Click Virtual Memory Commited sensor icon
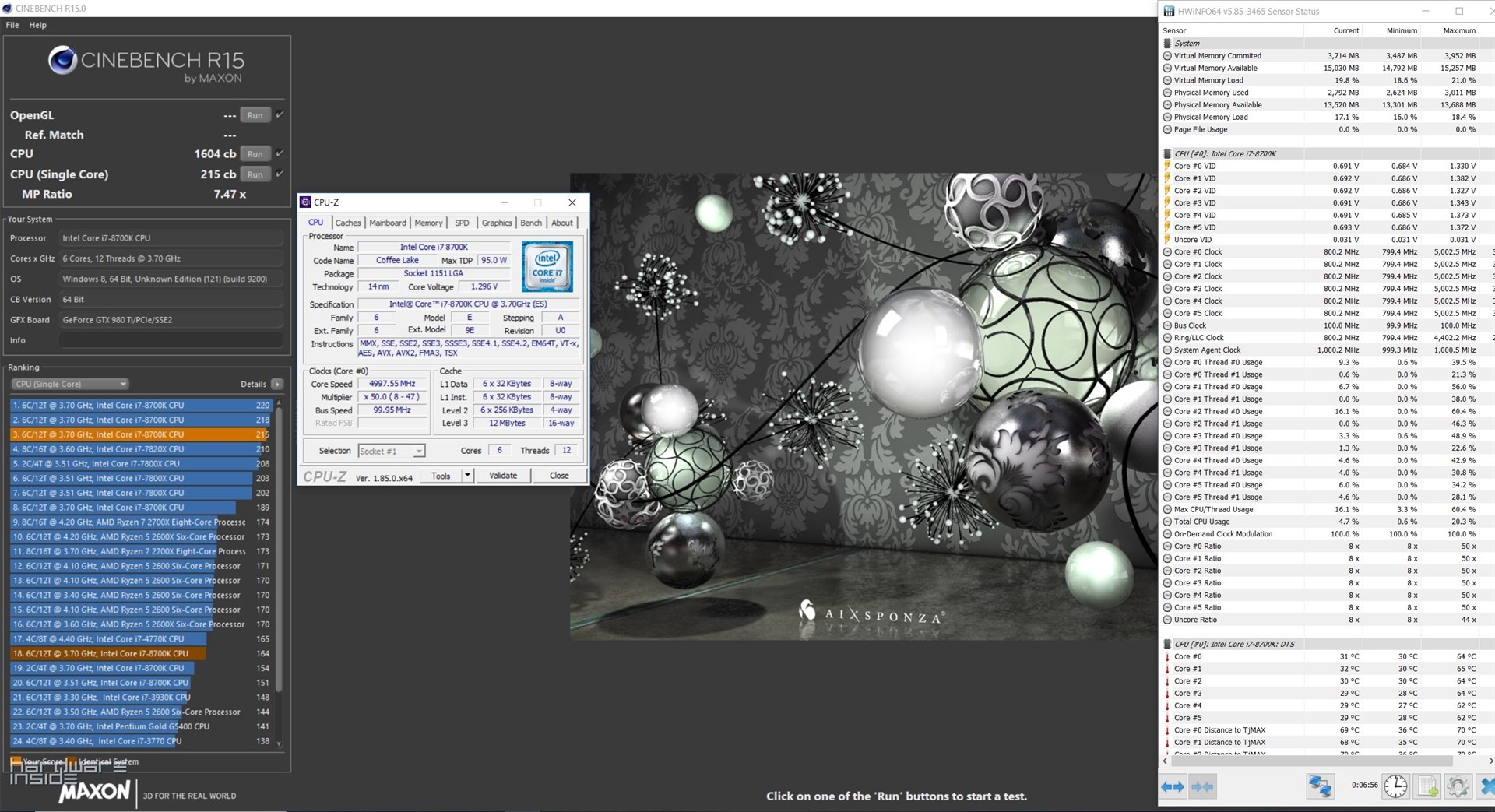1495x812 pixels. pos(1167,56)
